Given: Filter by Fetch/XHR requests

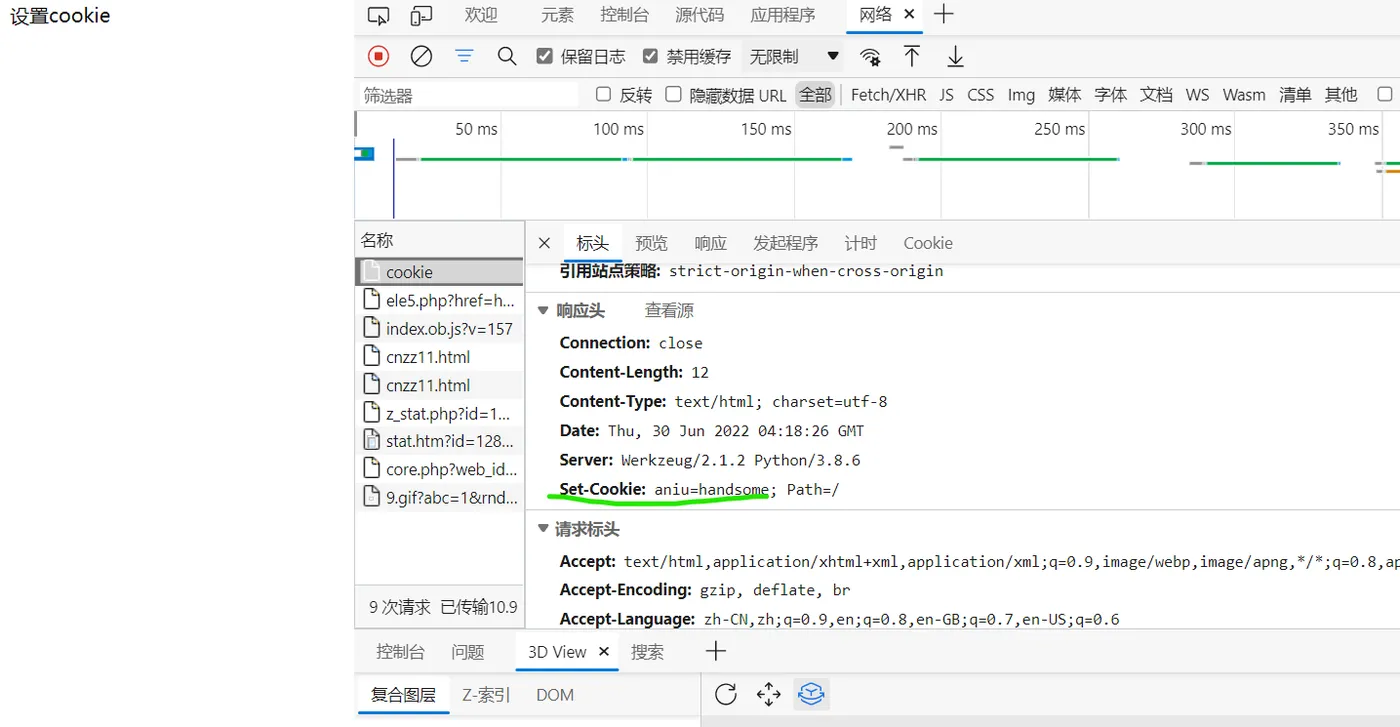Looking at the screenshot, I should pos(888,95).
